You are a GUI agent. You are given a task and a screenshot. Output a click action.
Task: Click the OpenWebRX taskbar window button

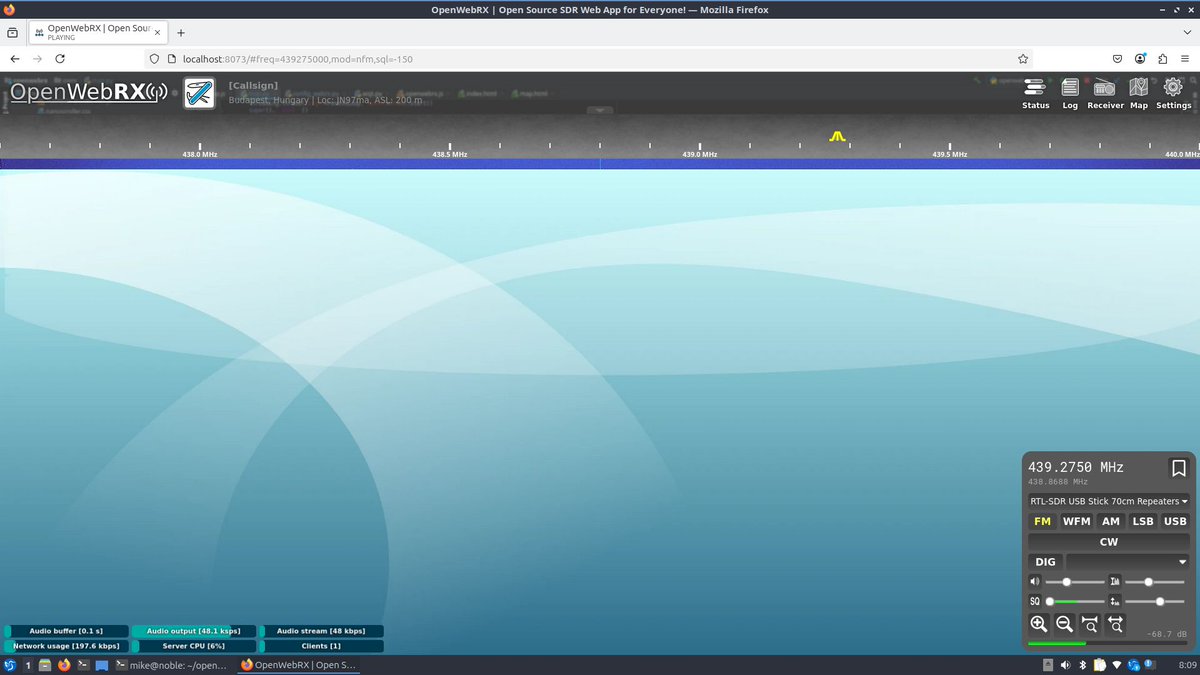click(298, 665)
